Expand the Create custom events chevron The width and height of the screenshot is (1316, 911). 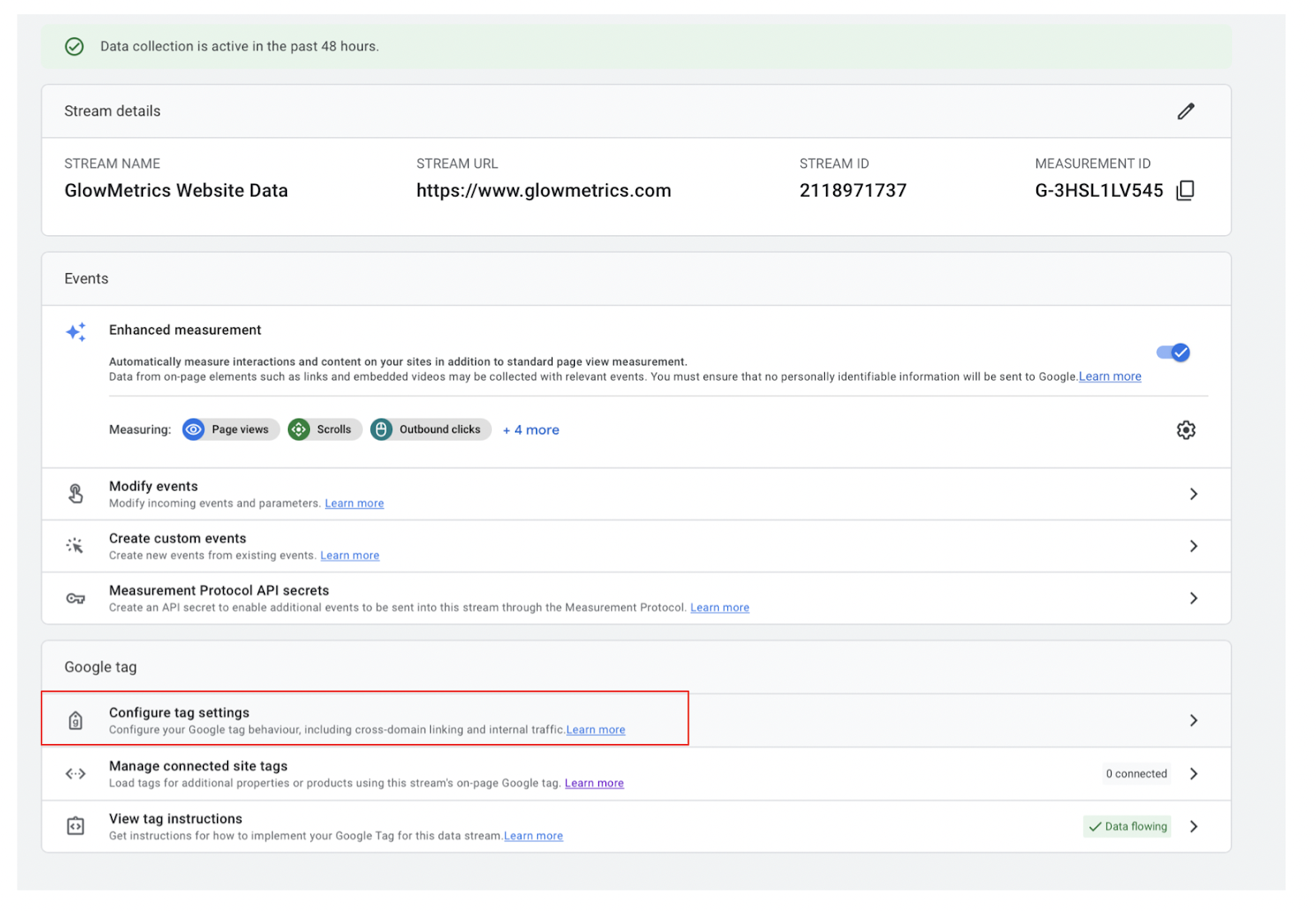[x=1193, y=546]
